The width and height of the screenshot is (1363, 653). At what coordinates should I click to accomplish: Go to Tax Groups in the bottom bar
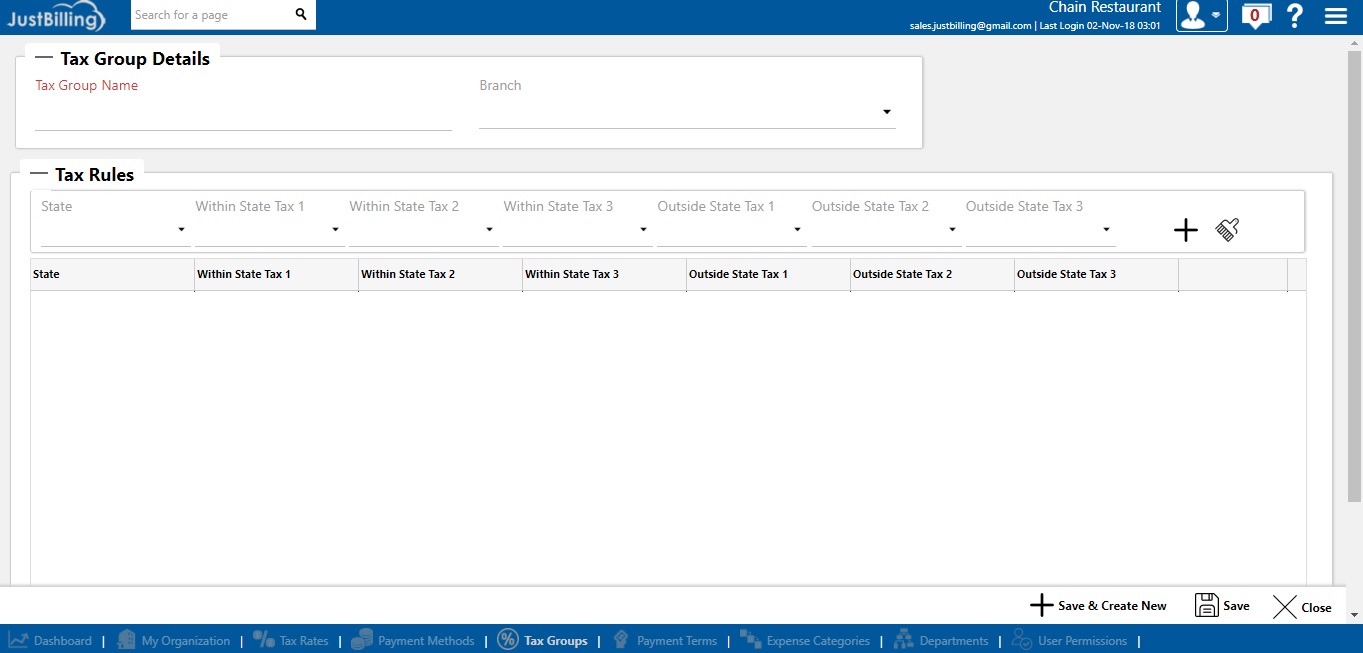556,641
